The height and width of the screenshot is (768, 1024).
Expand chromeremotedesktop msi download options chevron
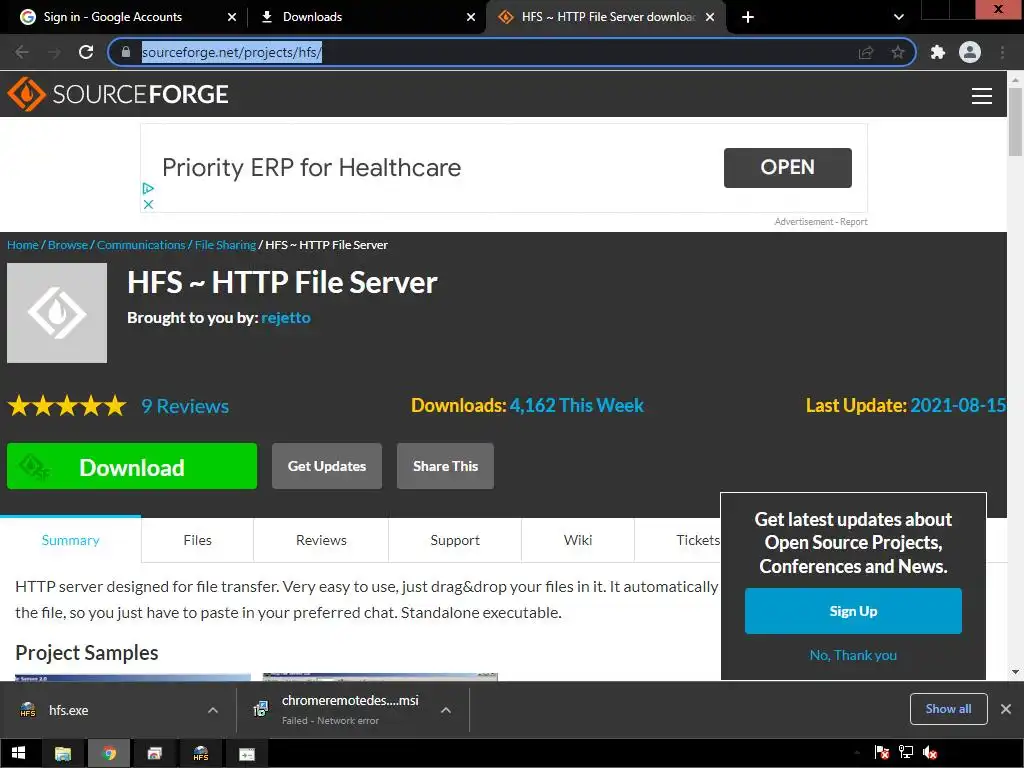445,710
